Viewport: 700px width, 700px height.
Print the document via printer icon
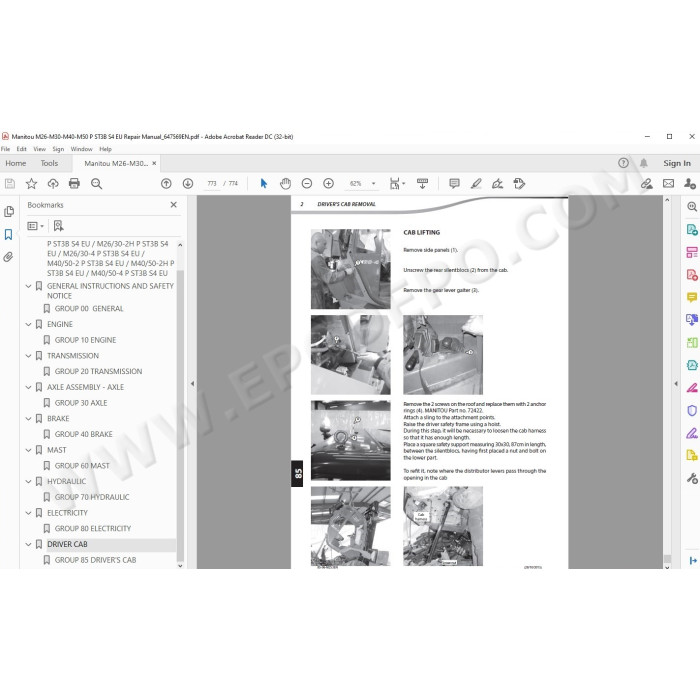point(75,183)
